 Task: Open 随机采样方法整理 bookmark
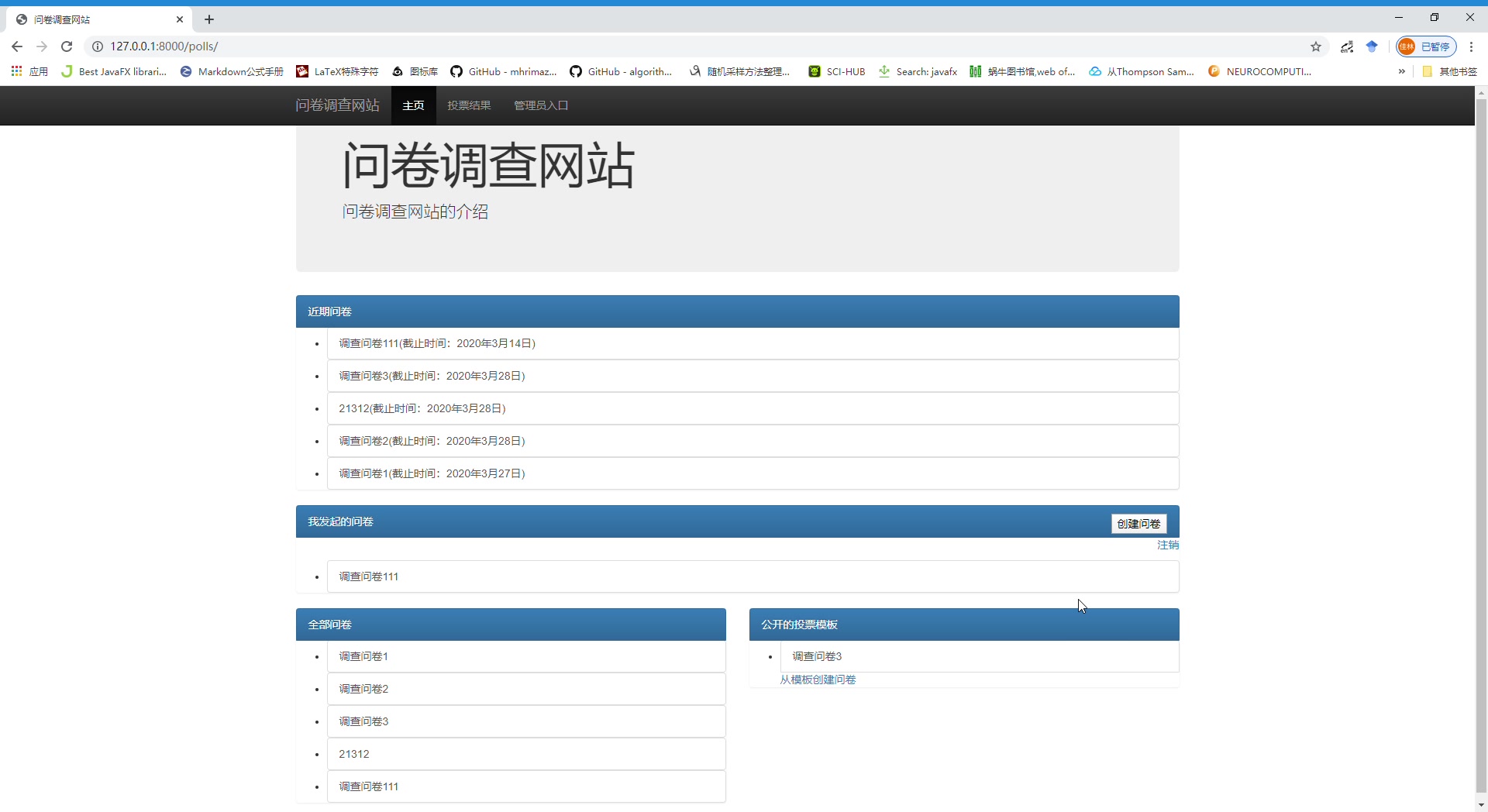(x=739, y=71)
